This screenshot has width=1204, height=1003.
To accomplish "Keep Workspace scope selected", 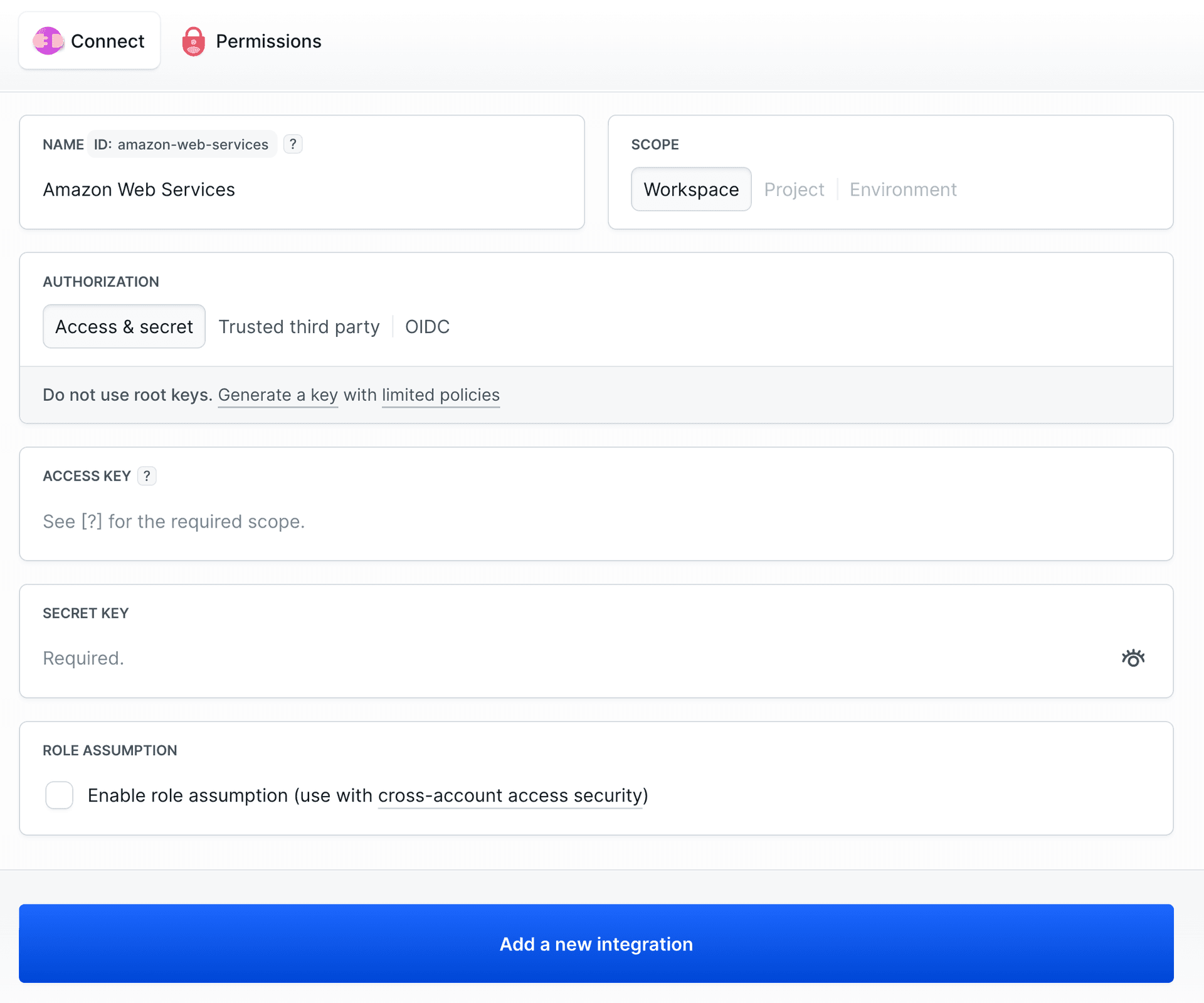I will [690, 189].
